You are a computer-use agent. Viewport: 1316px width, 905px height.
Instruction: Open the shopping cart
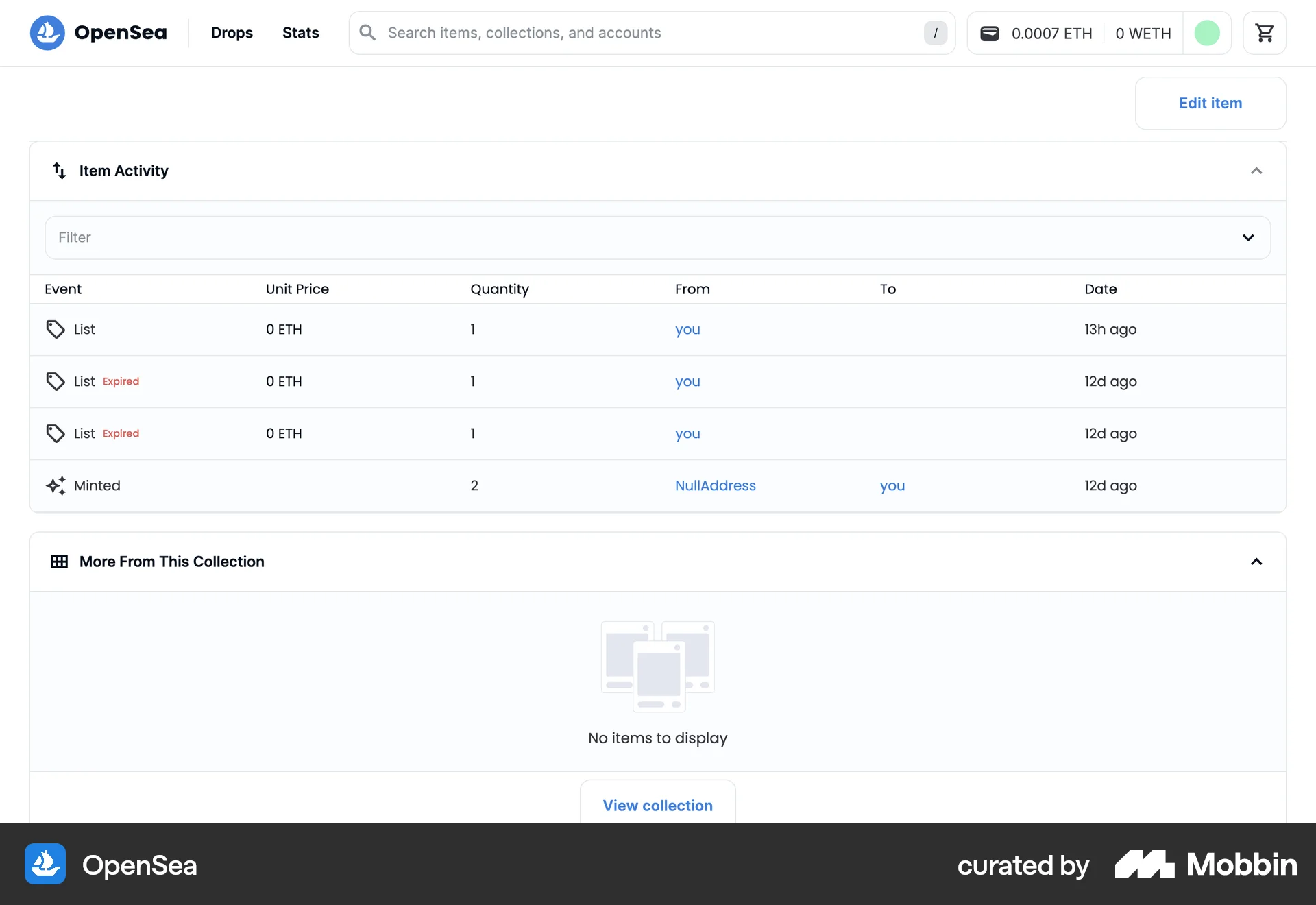(1265, 32)
